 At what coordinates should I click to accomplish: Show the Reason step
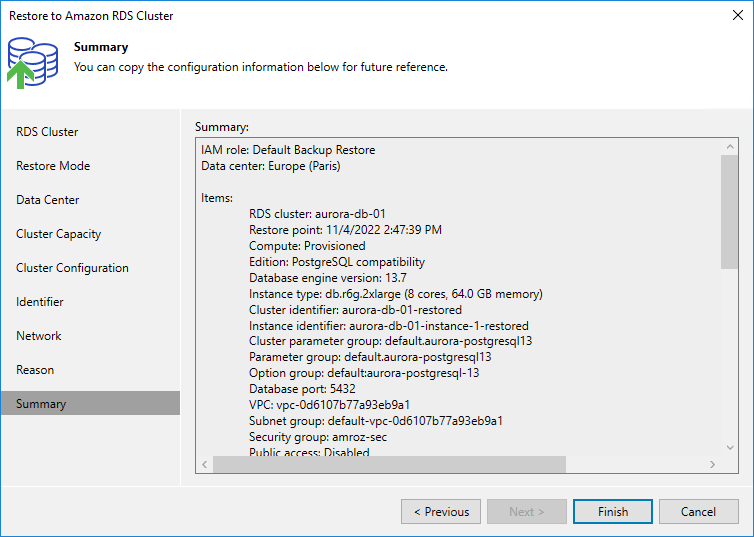[x=35, y=370]
